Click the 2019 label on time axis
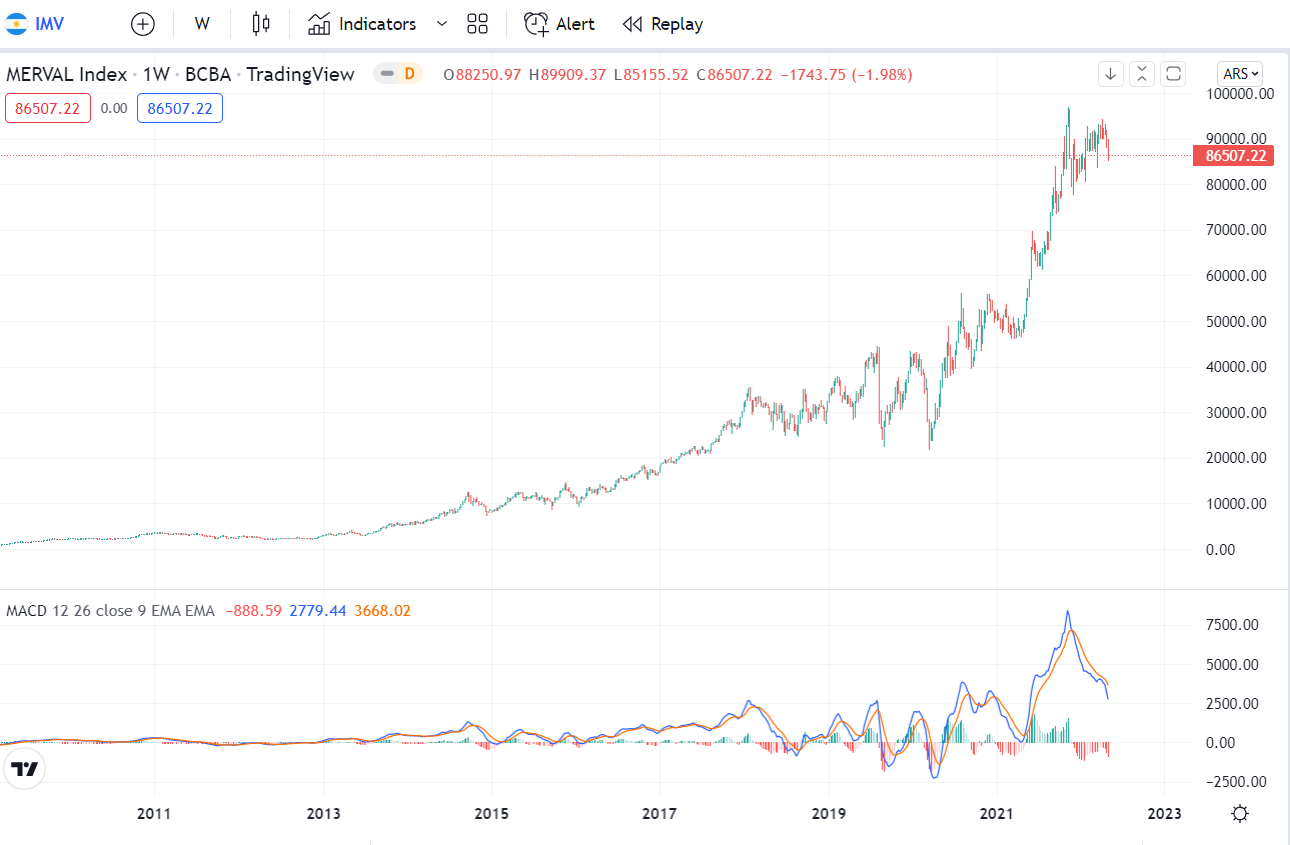The width and height of the screenshot is (1290, 845). click(828, 814)
